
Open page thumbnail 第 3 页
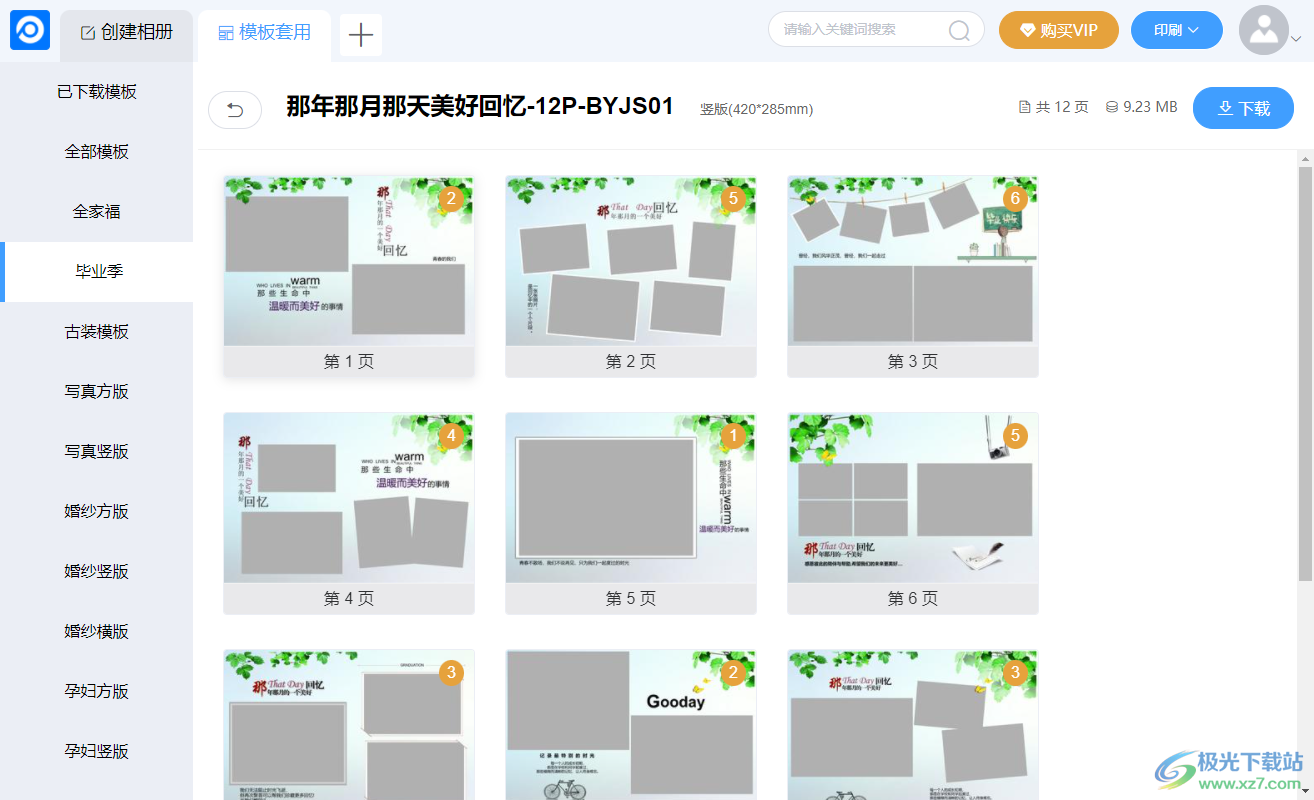[x=913, y=277]
